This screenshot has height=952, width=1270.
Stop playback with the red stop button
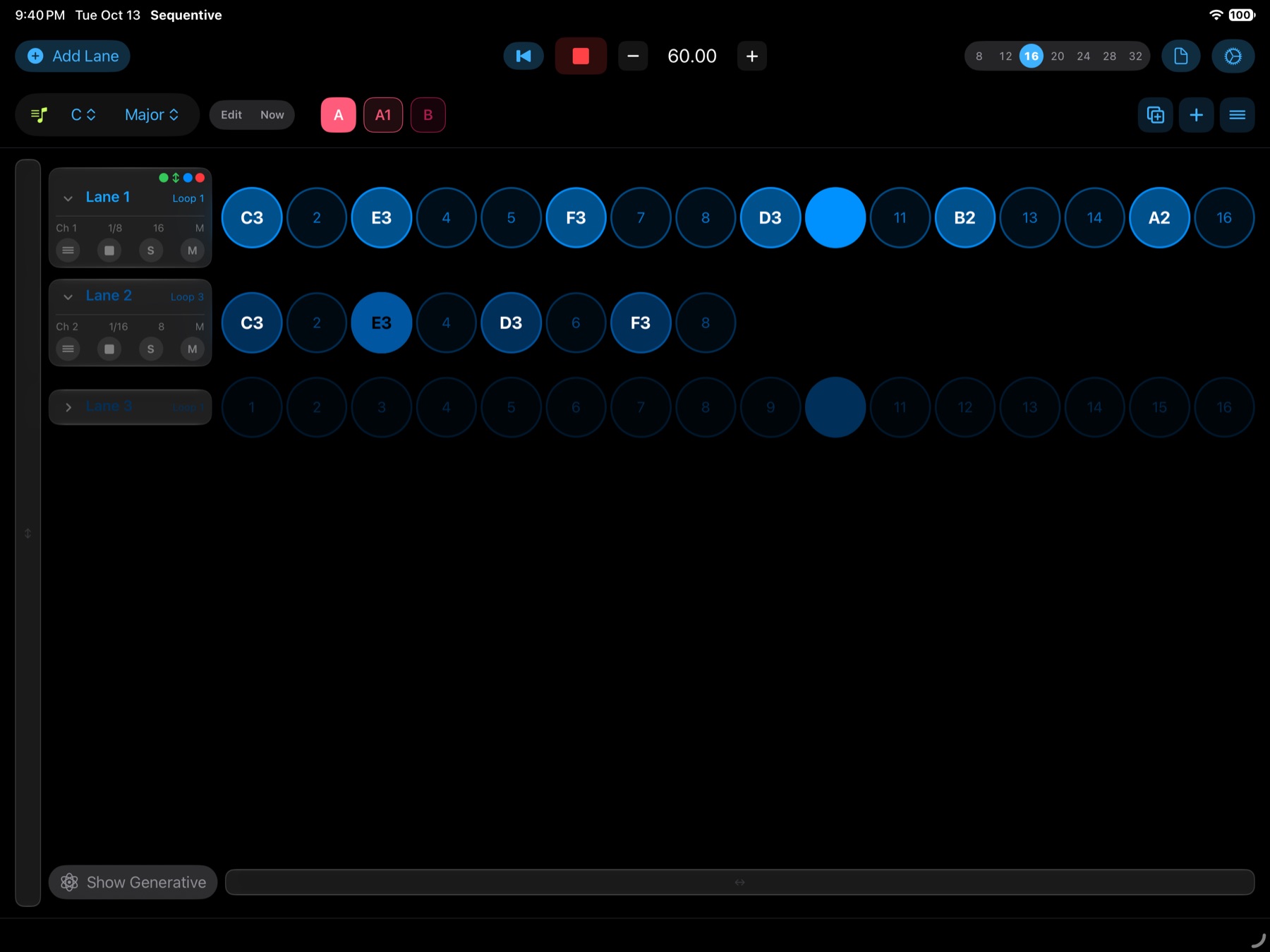[x=581, y=56]
